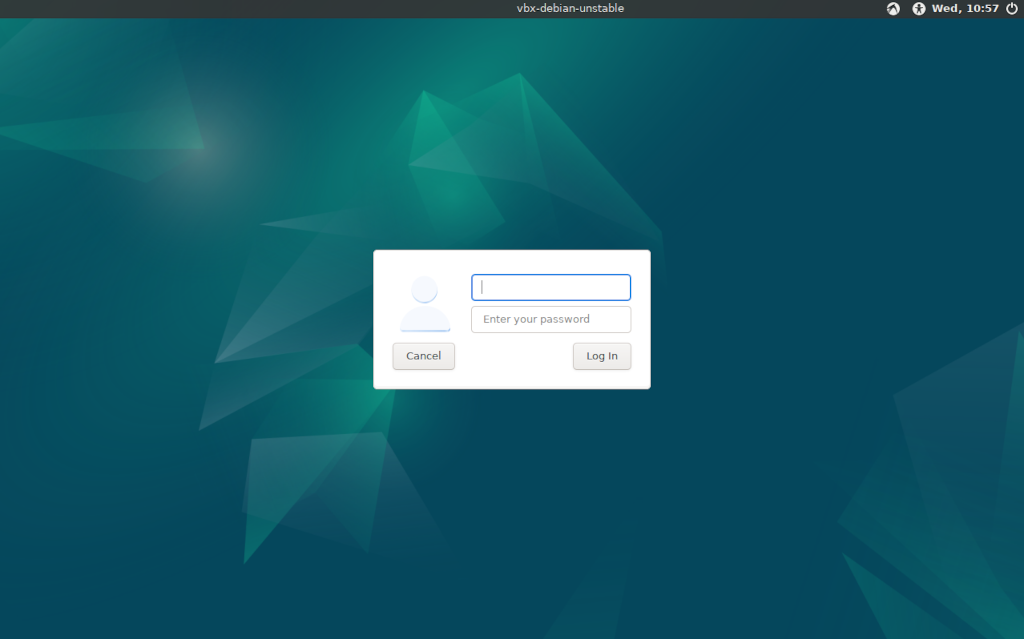Open the accessibility menu icon

(919, 8)
